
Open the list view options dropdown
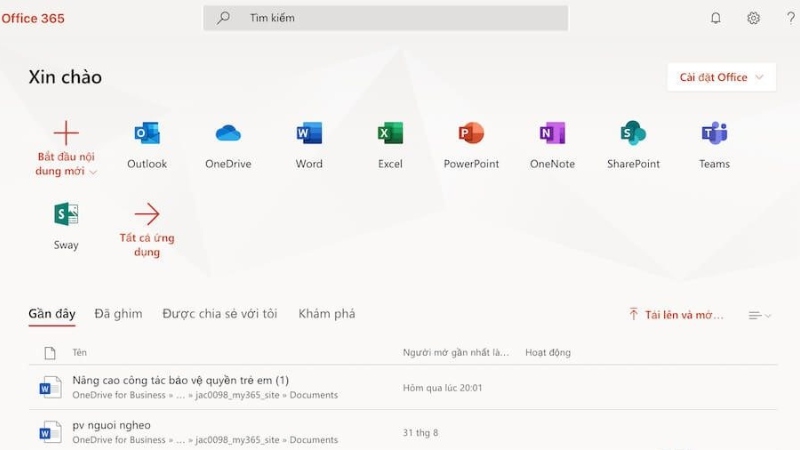[760, 315]
